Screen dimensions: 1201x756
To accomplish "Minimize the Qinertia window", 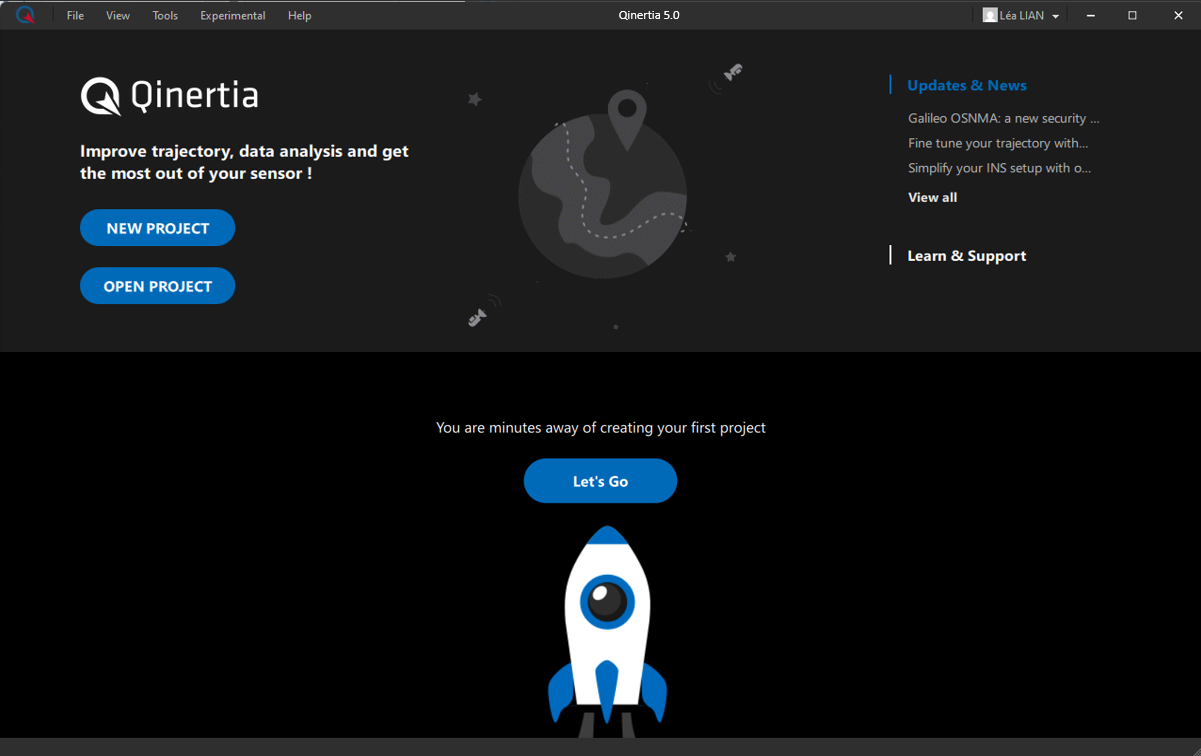I will coord(1090,15).
